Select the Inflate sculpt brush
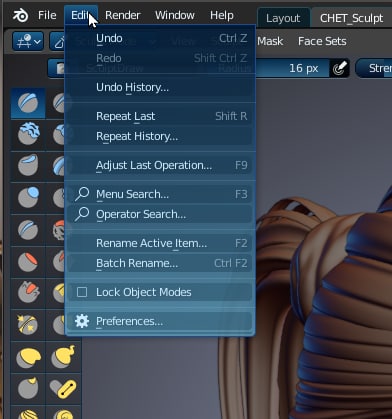 click(28, 197)
